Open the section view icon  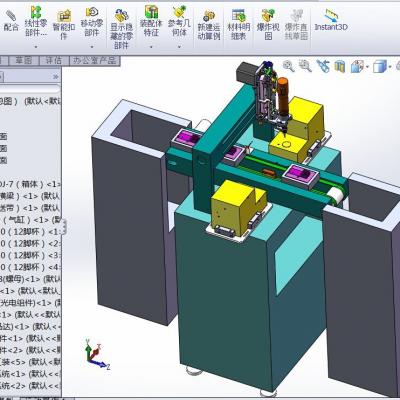point(339,67)
